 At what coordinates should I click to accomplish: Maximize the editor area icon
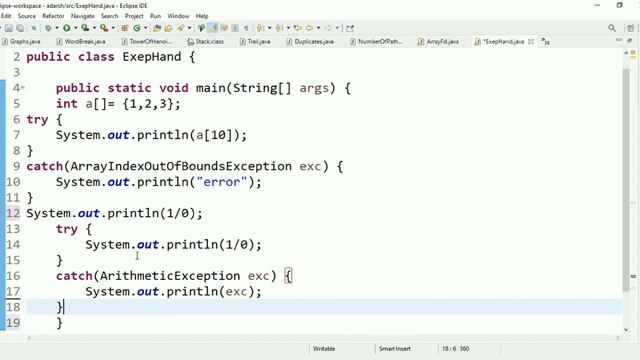point(630,40)
